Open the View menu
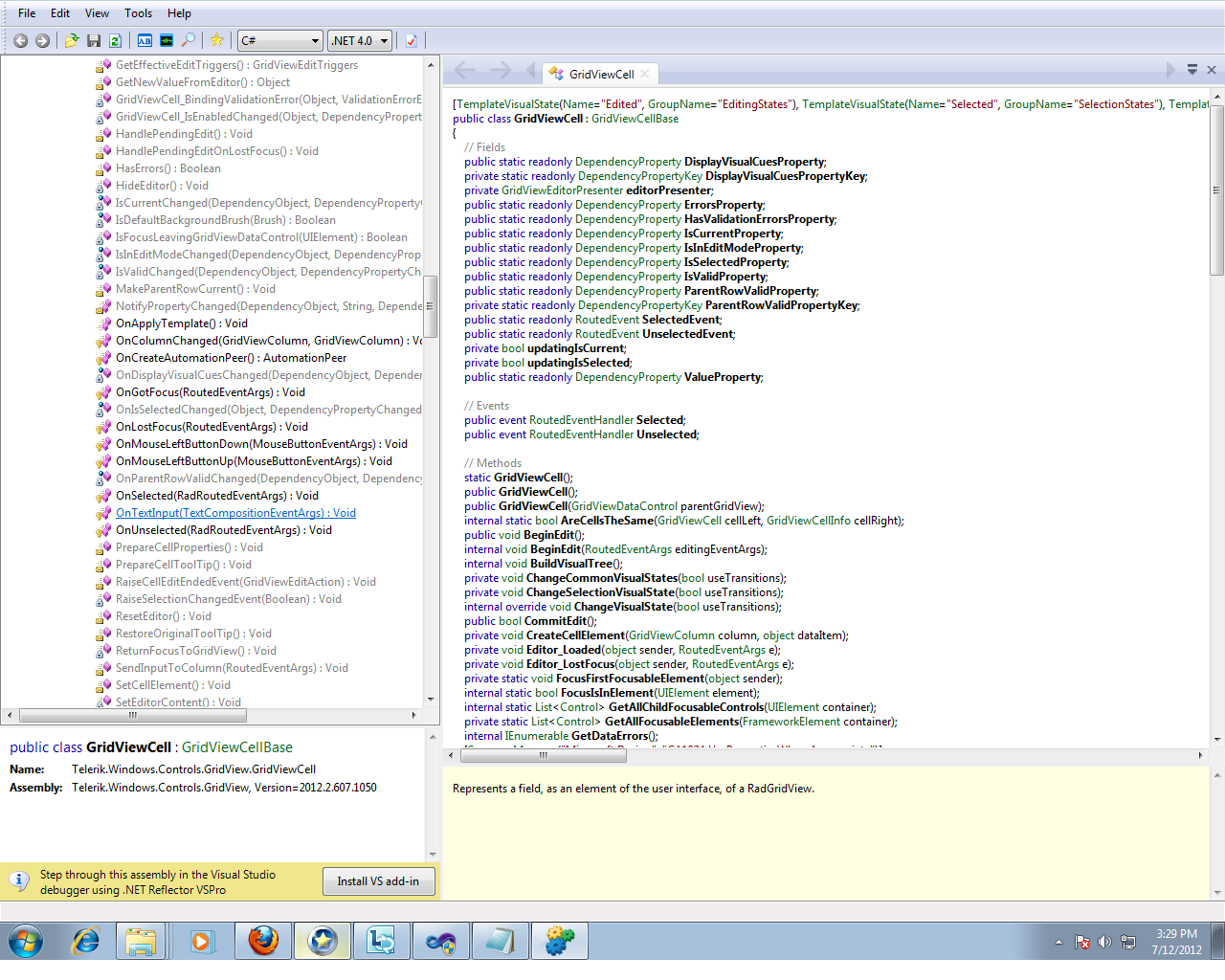Screen dimensions: 1225x980 coord(97,13)
